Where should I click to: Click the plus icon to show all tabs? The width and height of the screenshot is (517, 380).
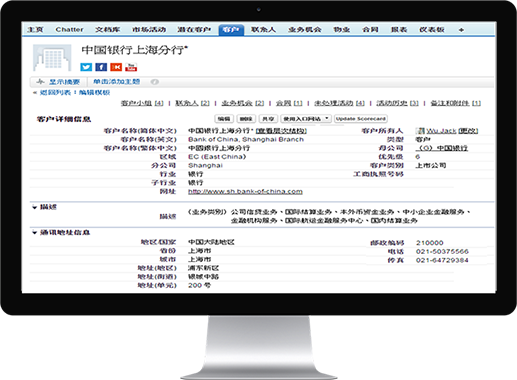461,30
